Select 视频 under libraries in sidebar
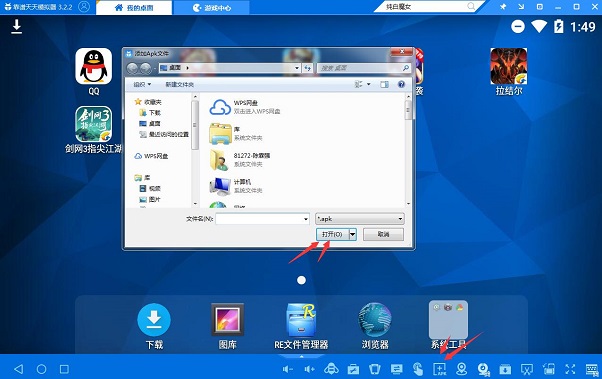Screen dimensions: 602x379 click(150, 188)
